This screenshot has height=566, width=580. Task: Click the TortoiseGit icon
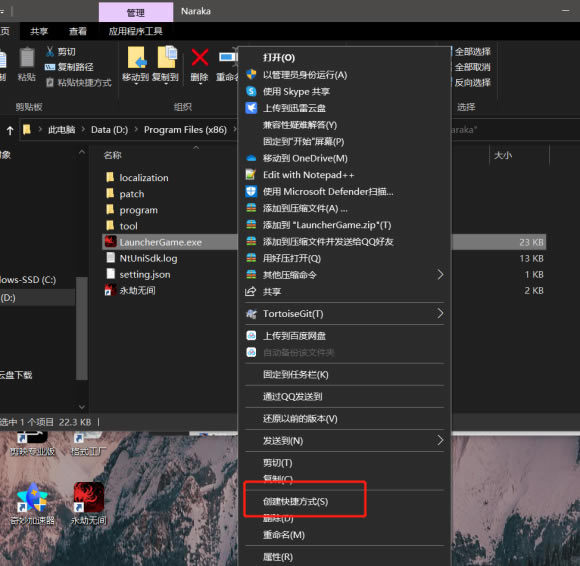251,314
